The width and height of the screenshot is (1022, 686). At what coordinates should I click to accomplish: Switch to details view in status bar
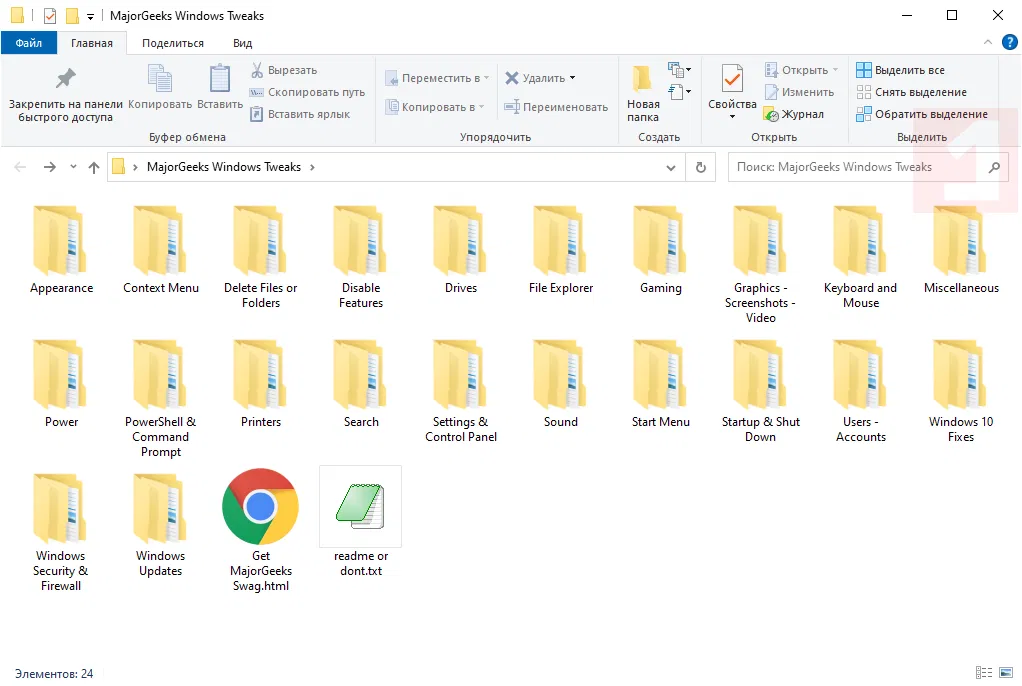click(x=984, y=672)
